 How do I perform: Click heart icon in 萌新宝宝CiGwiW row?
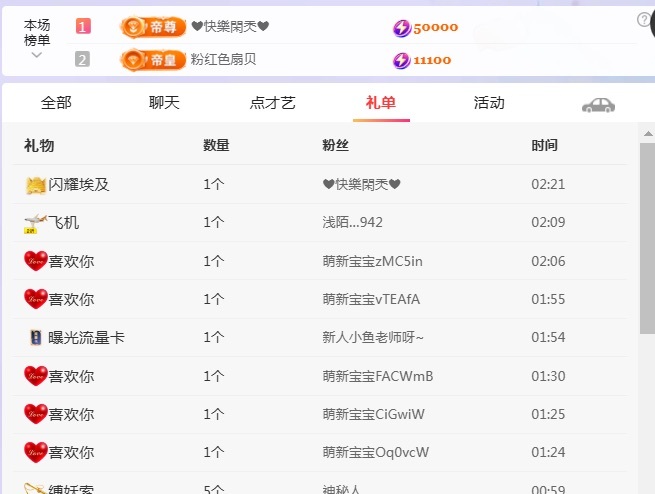(36, 414)
